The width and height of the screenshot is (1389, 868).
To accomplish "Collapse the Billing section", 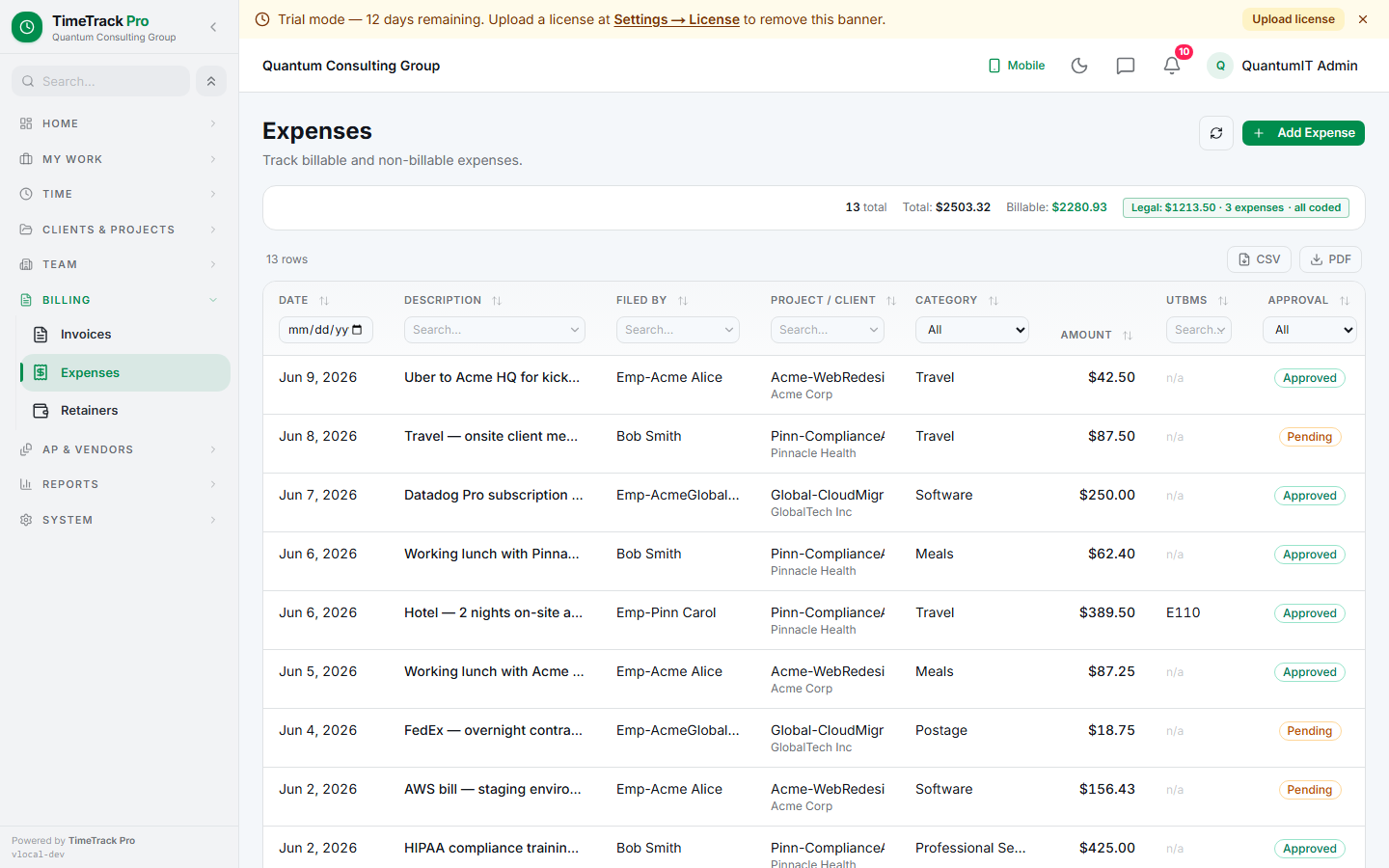I will [x=120, y=300].
